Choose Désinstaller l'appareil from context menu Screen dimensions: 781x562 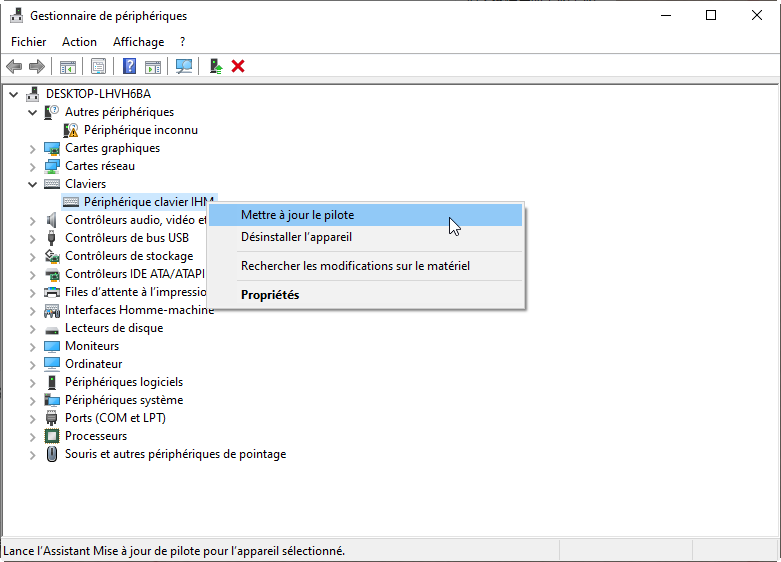pyautogui.click(x=365, y=237)
